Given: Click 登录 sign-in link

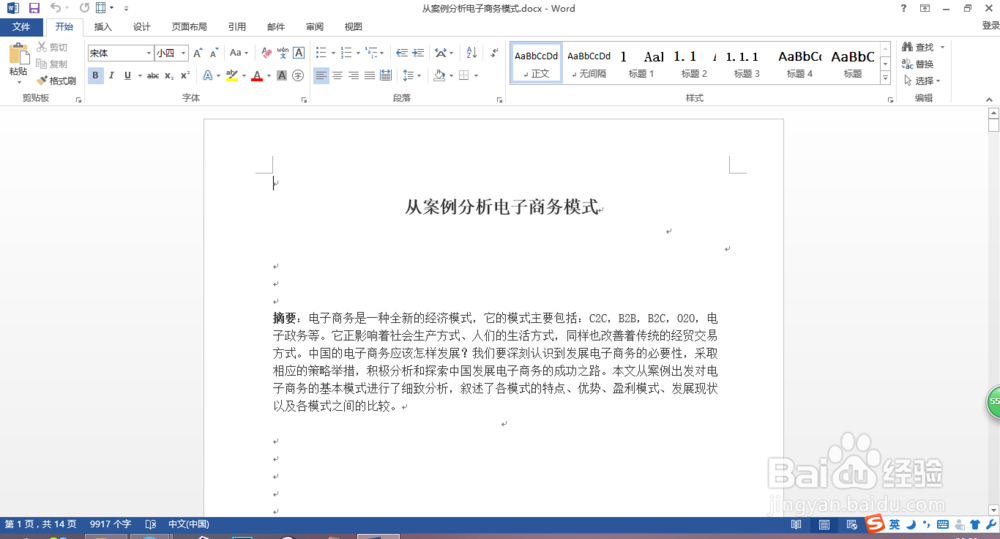Looking at the screenshot, I should click(990, 26).
